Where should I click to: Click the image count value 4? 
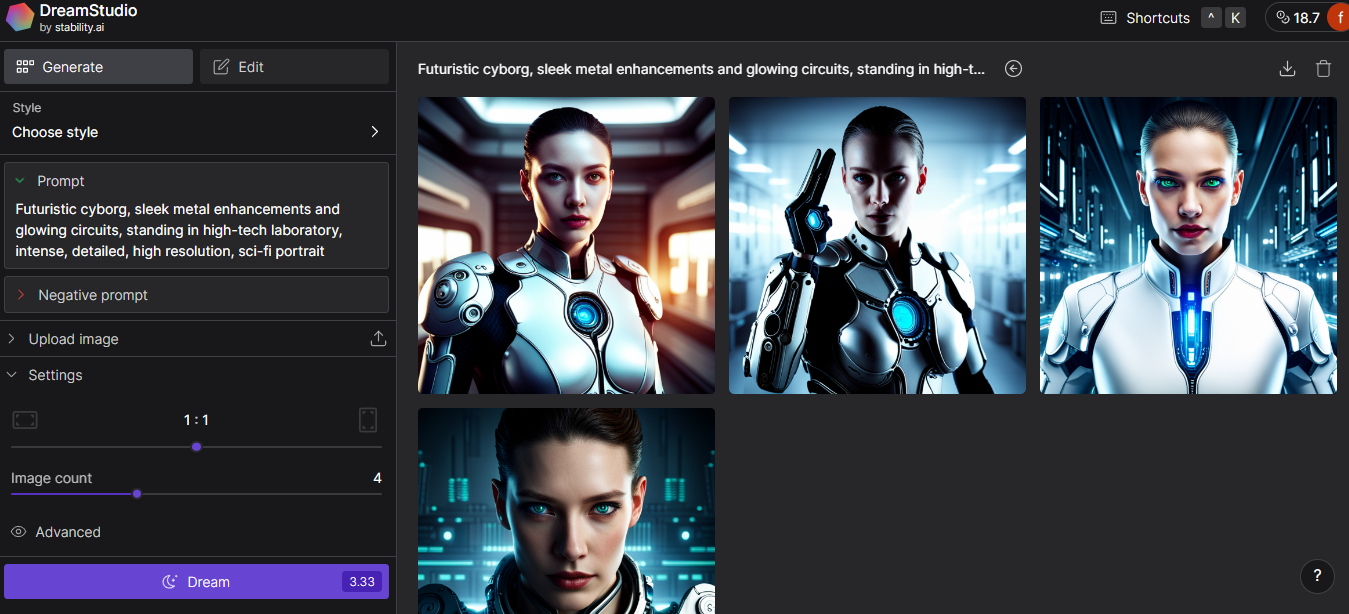pos(377,478)
